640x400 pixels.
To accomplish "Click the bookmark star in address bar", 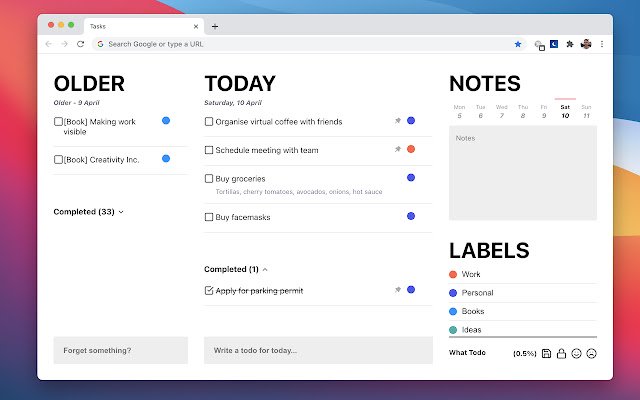I will [x=518, y=44].
